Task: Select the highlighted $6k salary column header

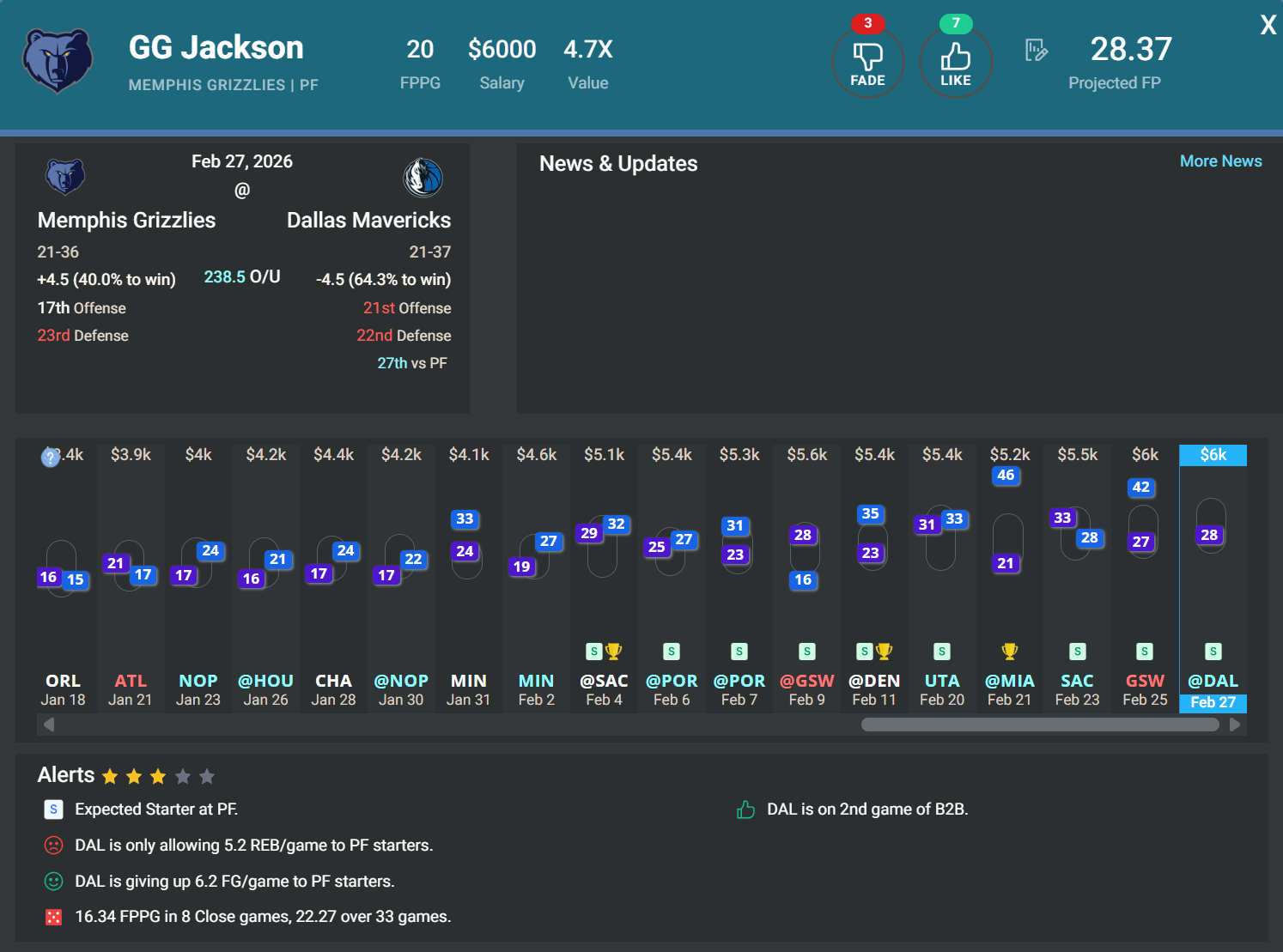Action: click(1213, 455)
